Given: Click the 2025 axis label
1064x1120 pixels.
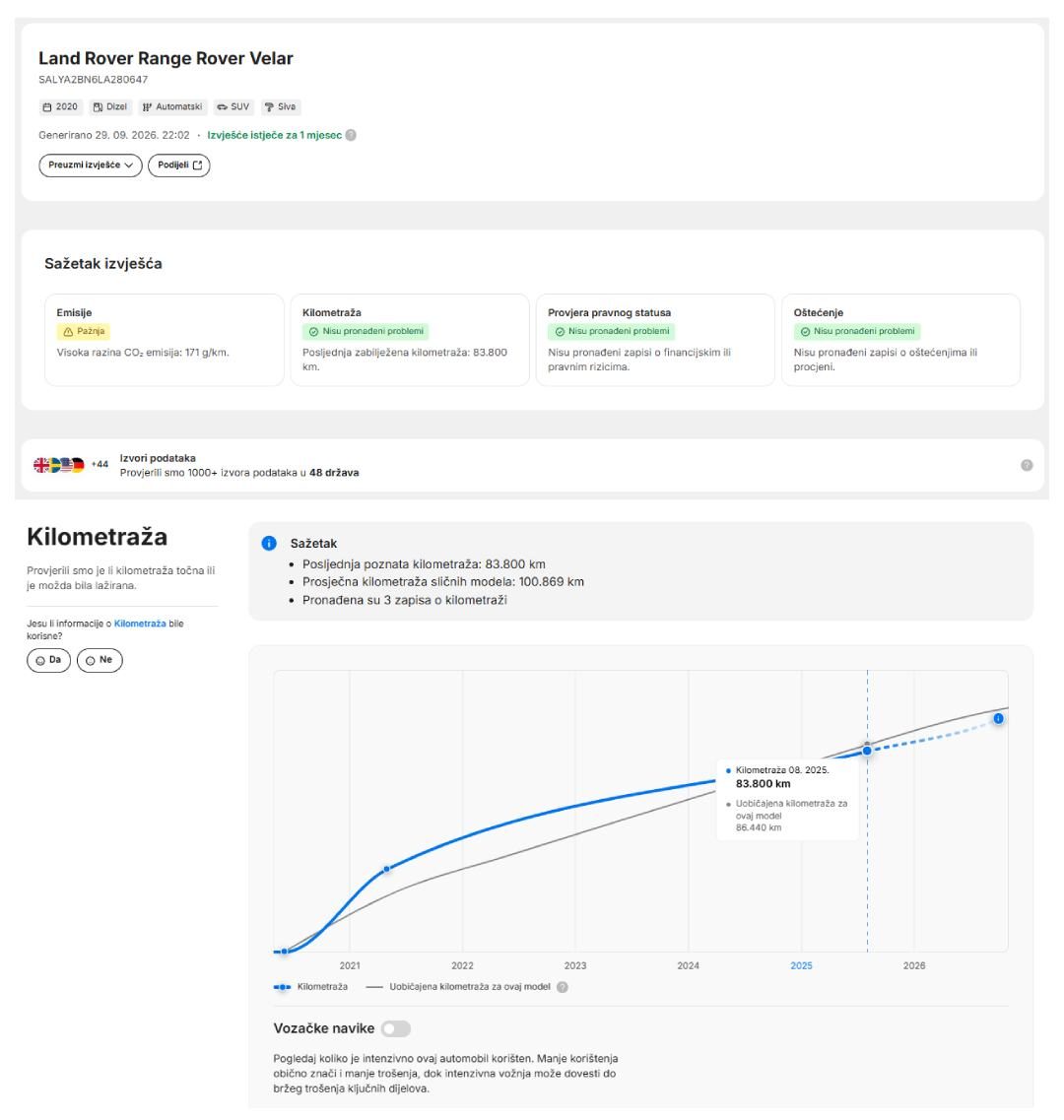Looking at the screenshot, I should [801, 965].
